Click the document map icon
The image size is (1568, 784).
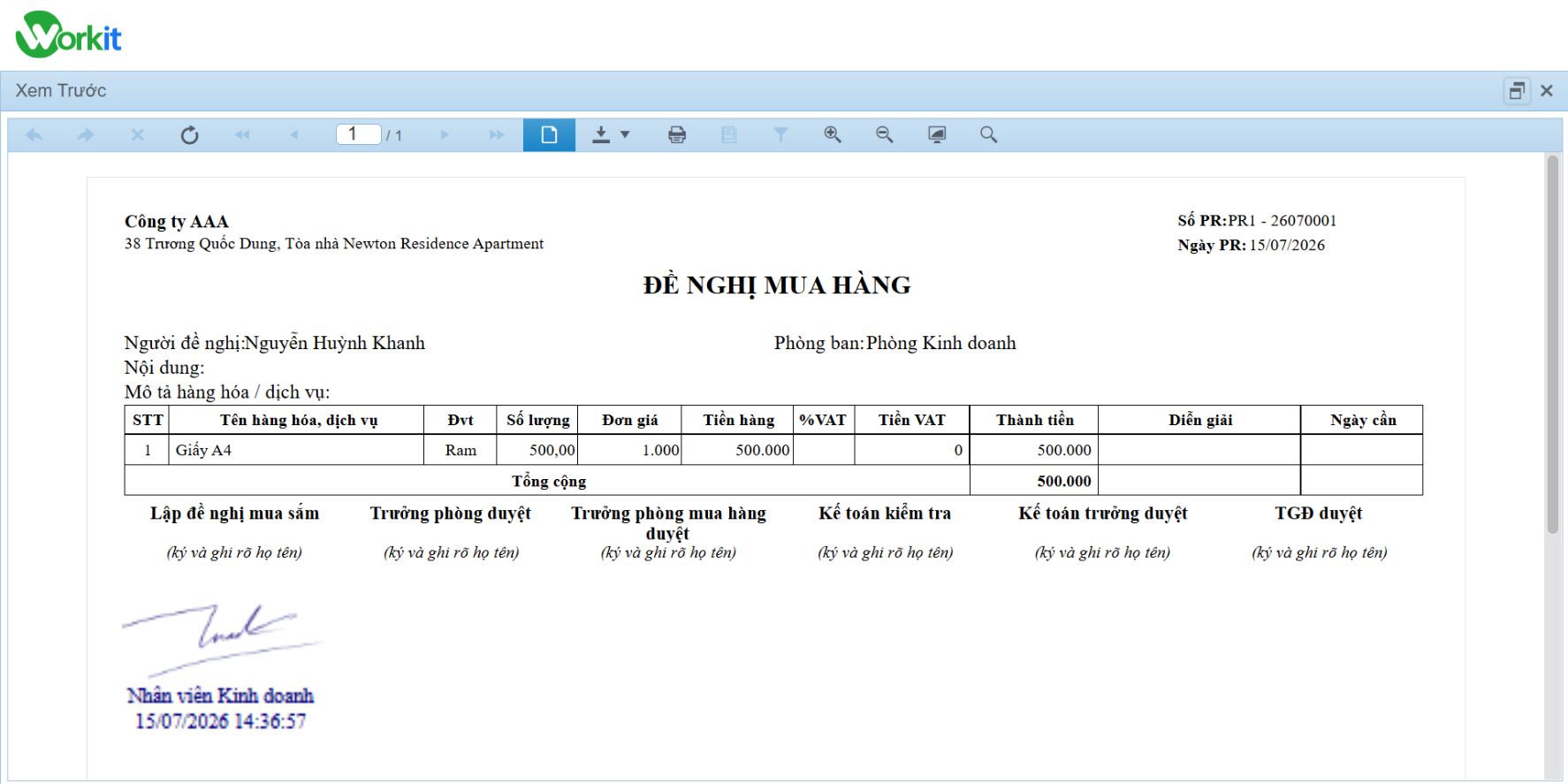(729, 135)
